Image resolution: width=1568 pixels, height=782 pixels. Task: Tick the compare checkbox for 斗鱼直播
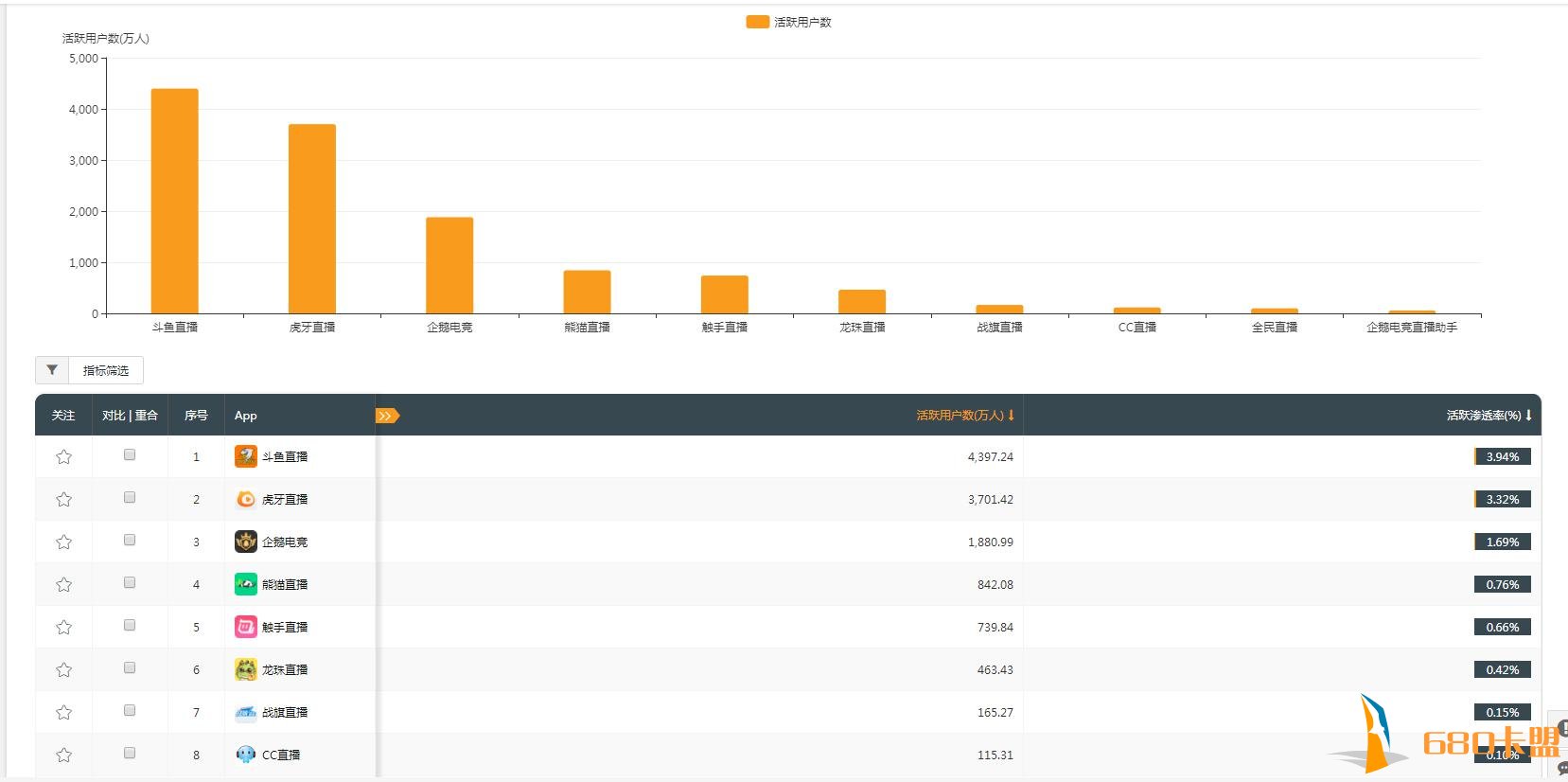[x=130, y=454]
